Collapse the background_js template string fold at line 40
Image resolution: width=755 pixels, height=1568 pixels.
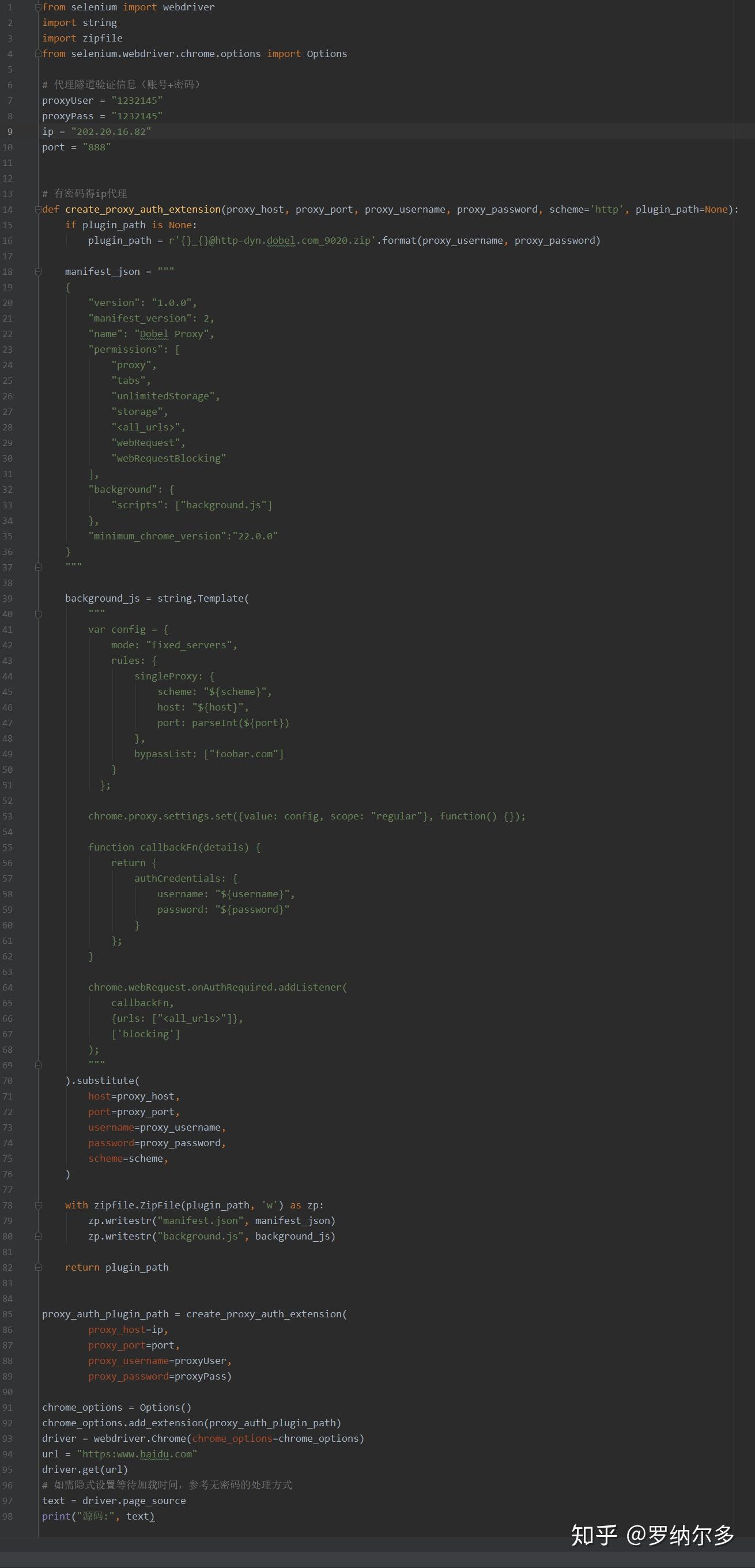[x=39, y=614]
